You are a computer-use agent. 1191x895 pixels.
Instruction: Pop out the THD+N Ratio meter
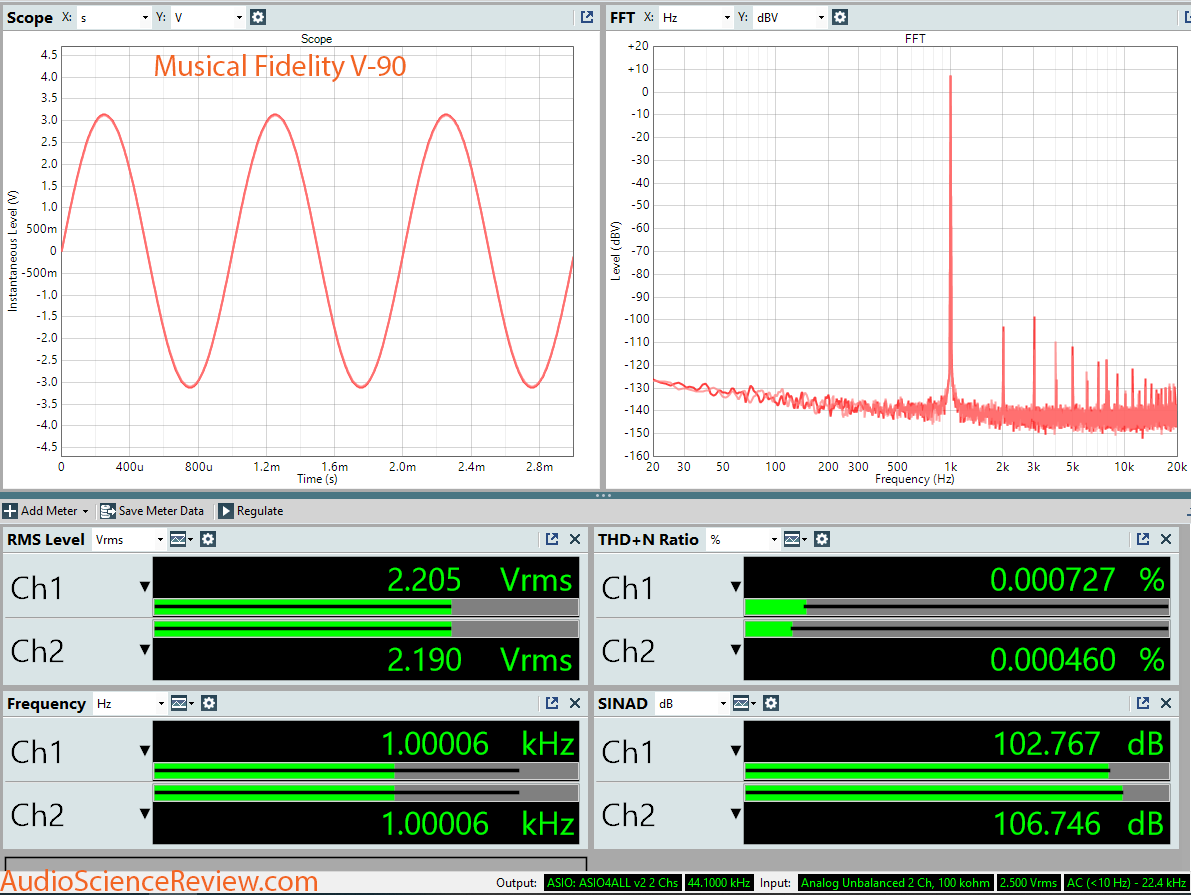coord(1143,539)
